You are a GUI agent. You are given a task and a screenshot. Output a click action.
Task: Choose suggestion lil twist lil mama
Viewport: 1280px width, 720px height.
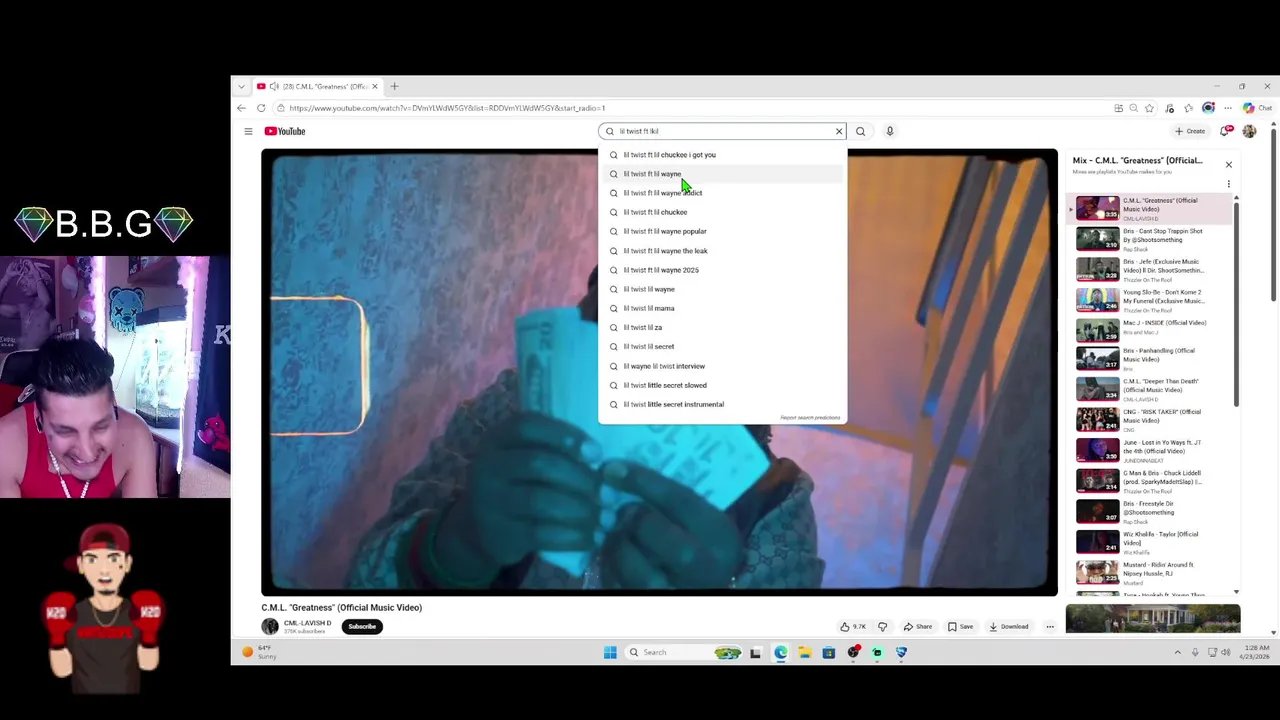(x=722, y=308)
